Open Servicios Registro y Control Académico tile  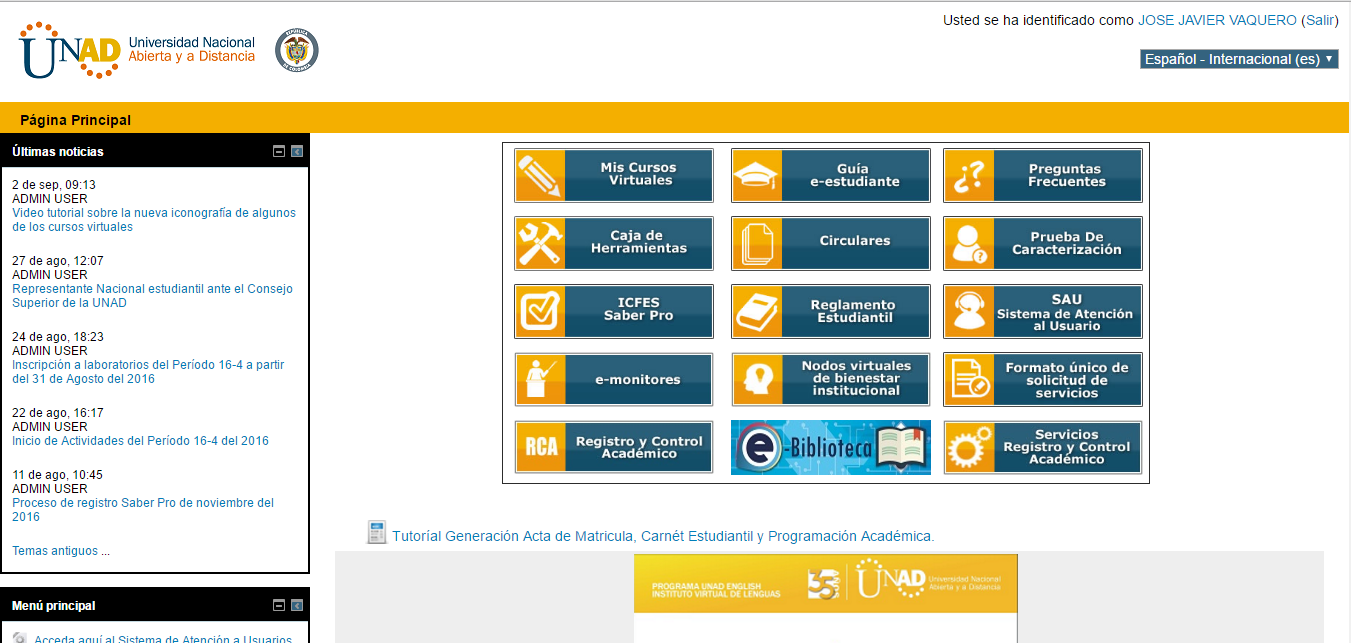tap(1043, 447)
